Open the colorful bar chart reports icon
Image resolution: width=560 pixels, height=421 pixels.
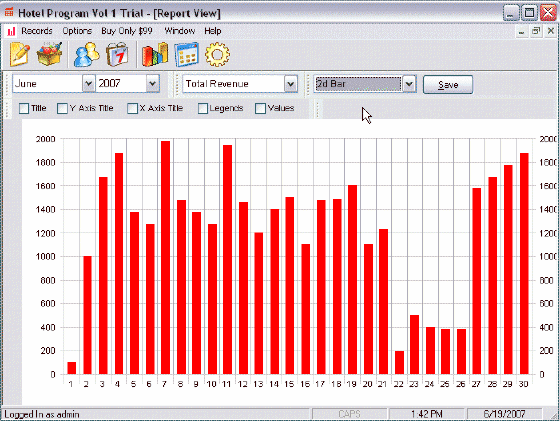(155, 55)
